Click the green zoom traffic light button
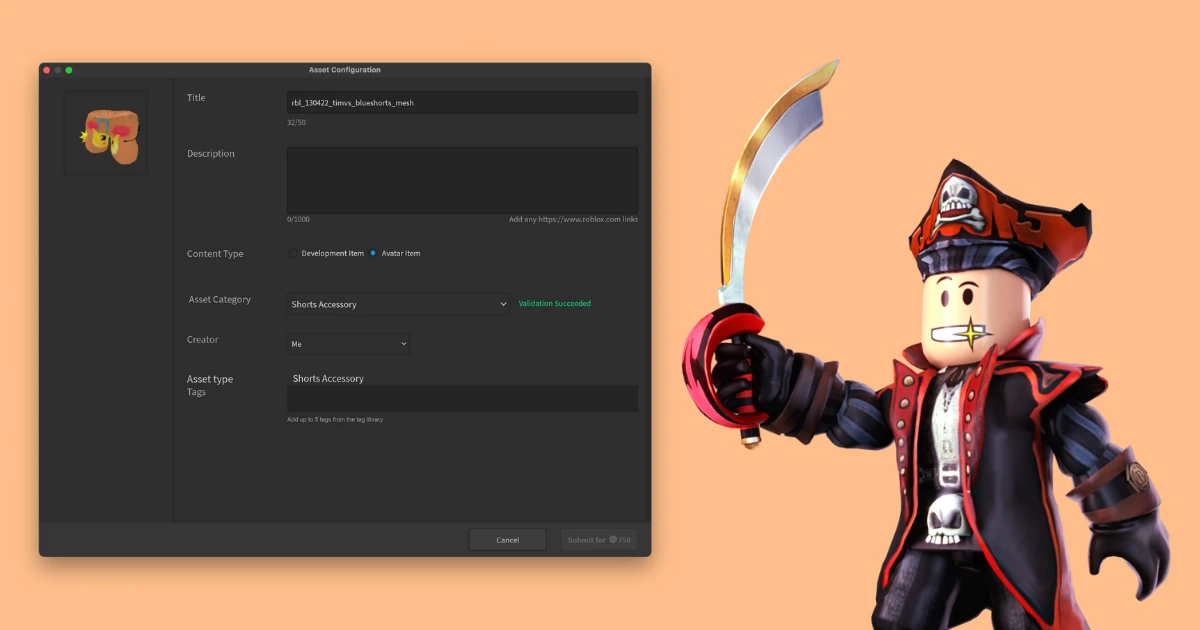The height and width of the screenshot is (630, 1200). (68, 70)
